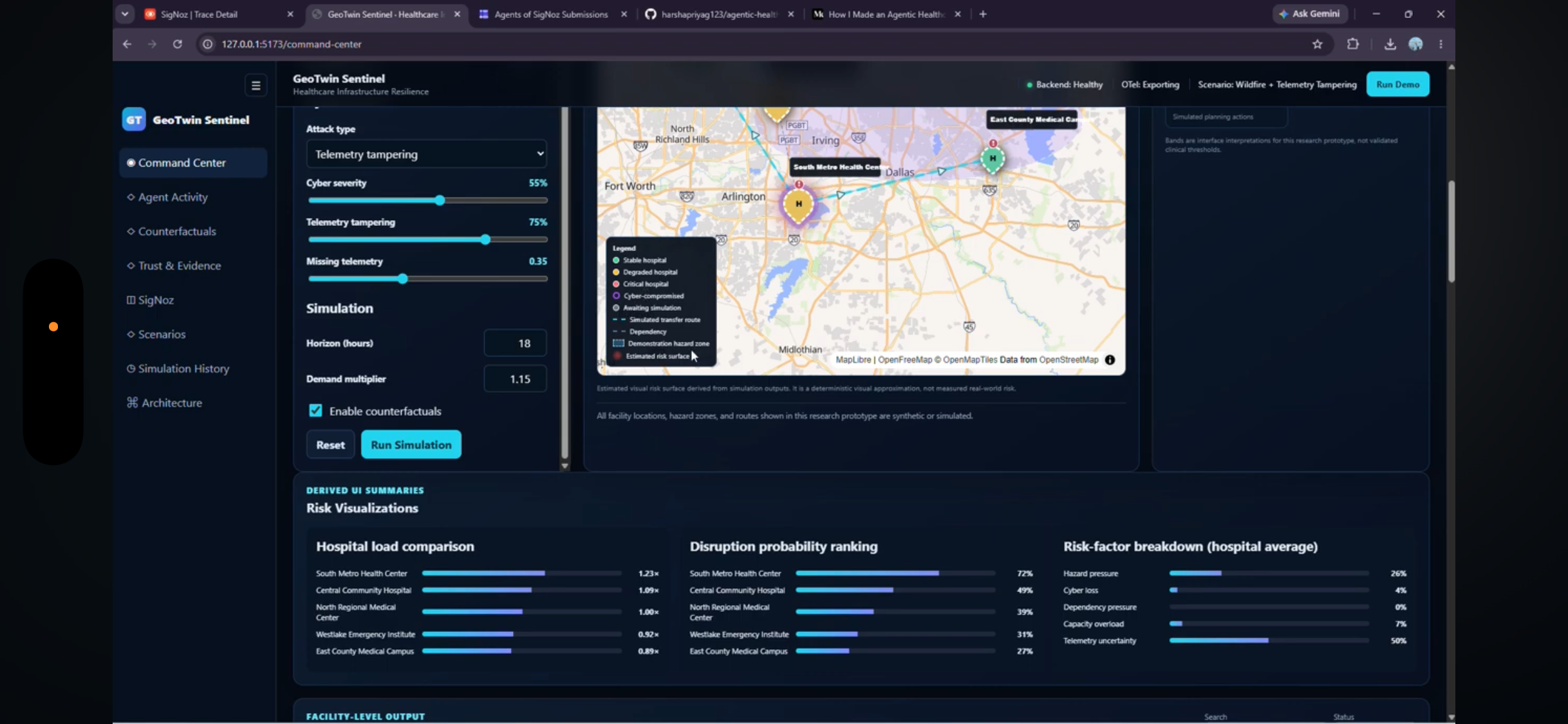Screen dimensions: 1568x724
Task: Go to Simulation History page
Action: click(183, 368)
